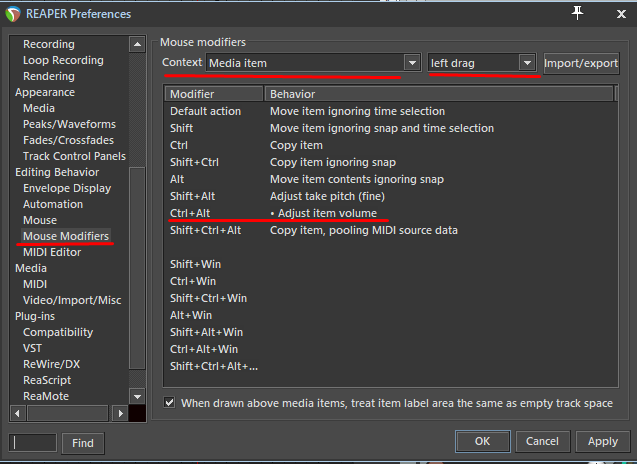Image resolution: width=637 pixels, height=464 pixels.
Task: Select the Shift+Ctrl+Alt+... modifier row
Action: click(x=390, y=366)
